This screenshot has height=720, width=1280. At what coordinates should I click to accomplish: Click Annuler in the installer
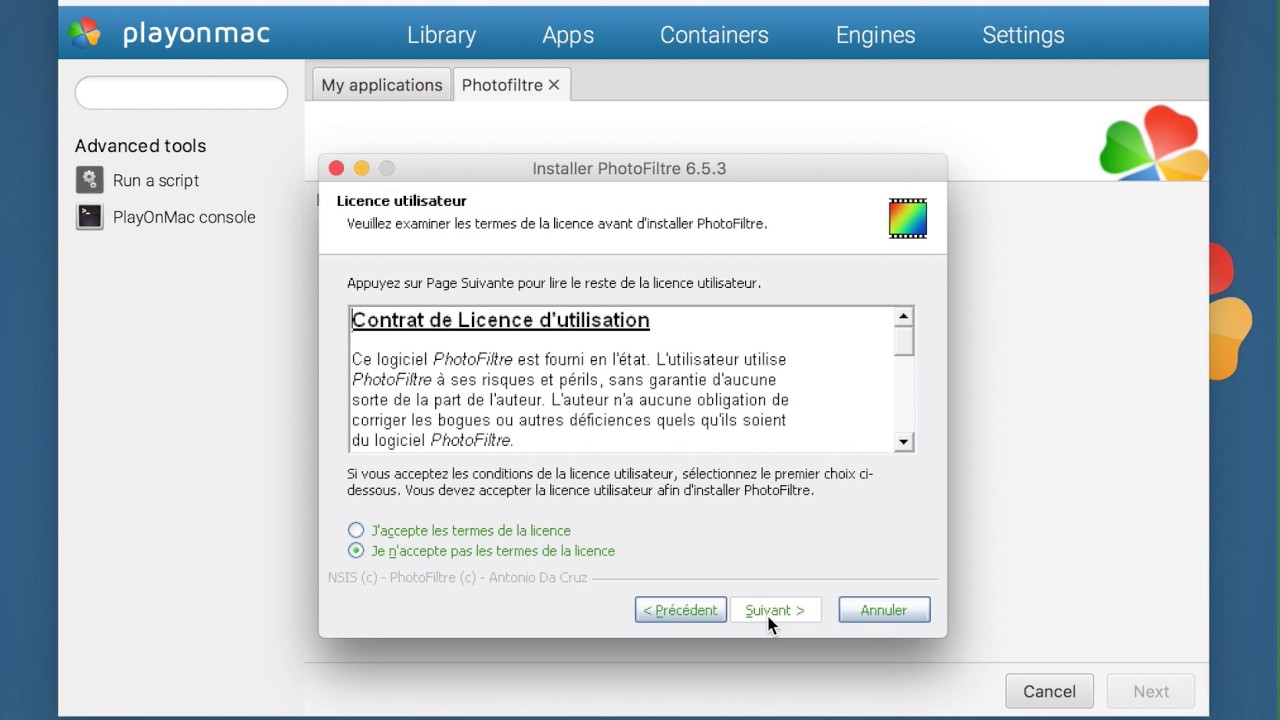[884, 610]
